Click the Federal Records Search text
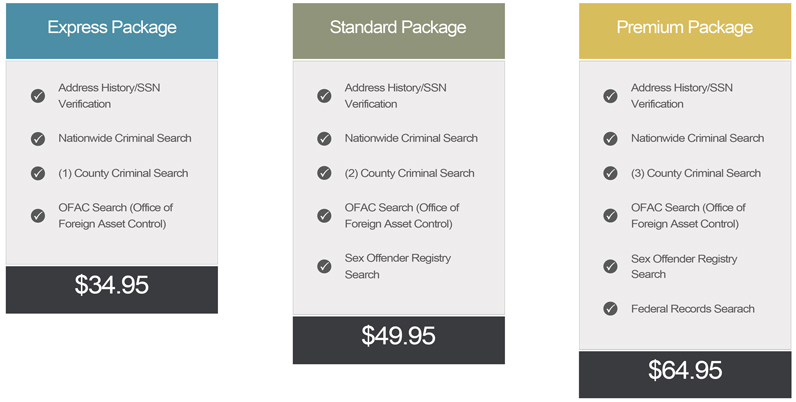 pos(692,309)
